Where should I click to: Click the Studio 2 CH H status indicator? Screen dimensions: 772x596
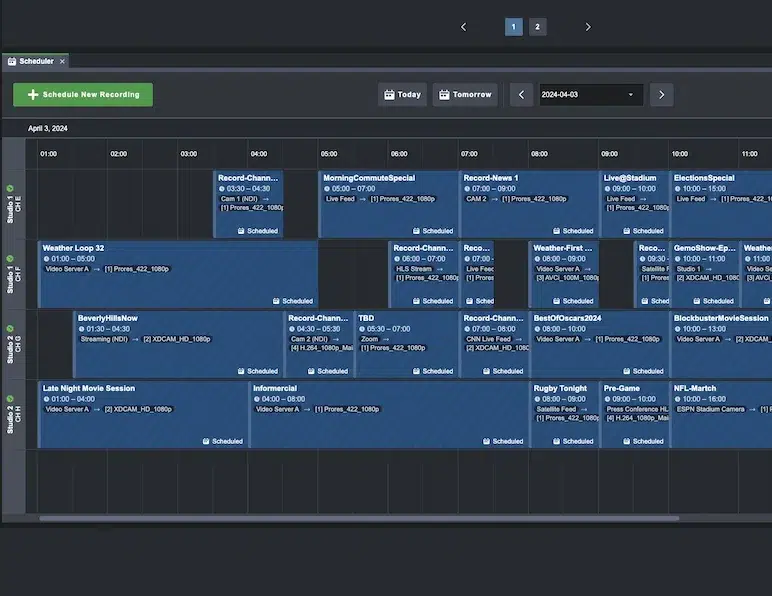tap(10, 399)
